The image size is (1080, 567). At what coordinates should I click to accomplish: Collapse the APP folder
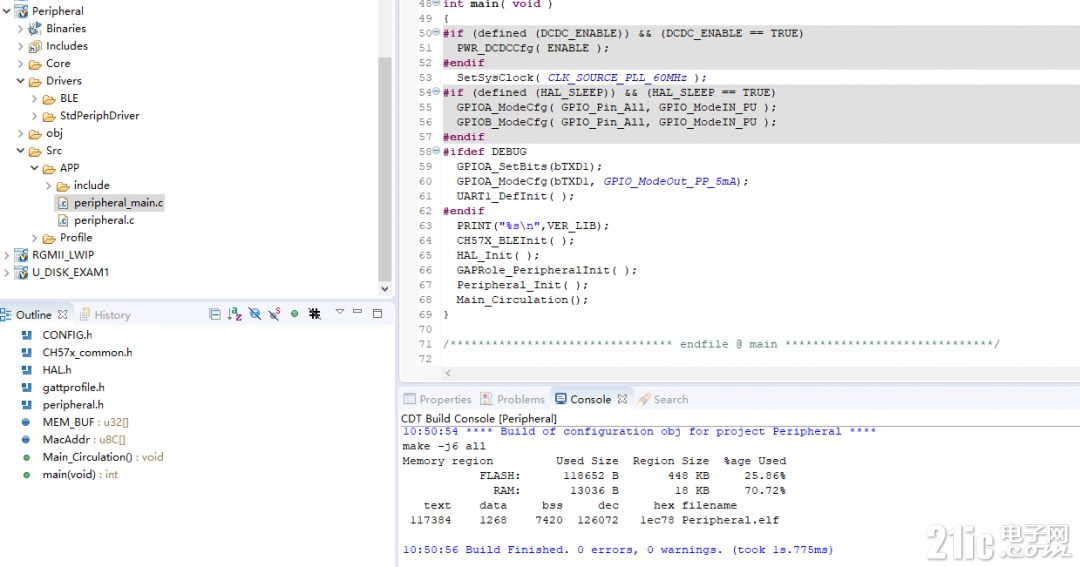click(x=34, y=168)
